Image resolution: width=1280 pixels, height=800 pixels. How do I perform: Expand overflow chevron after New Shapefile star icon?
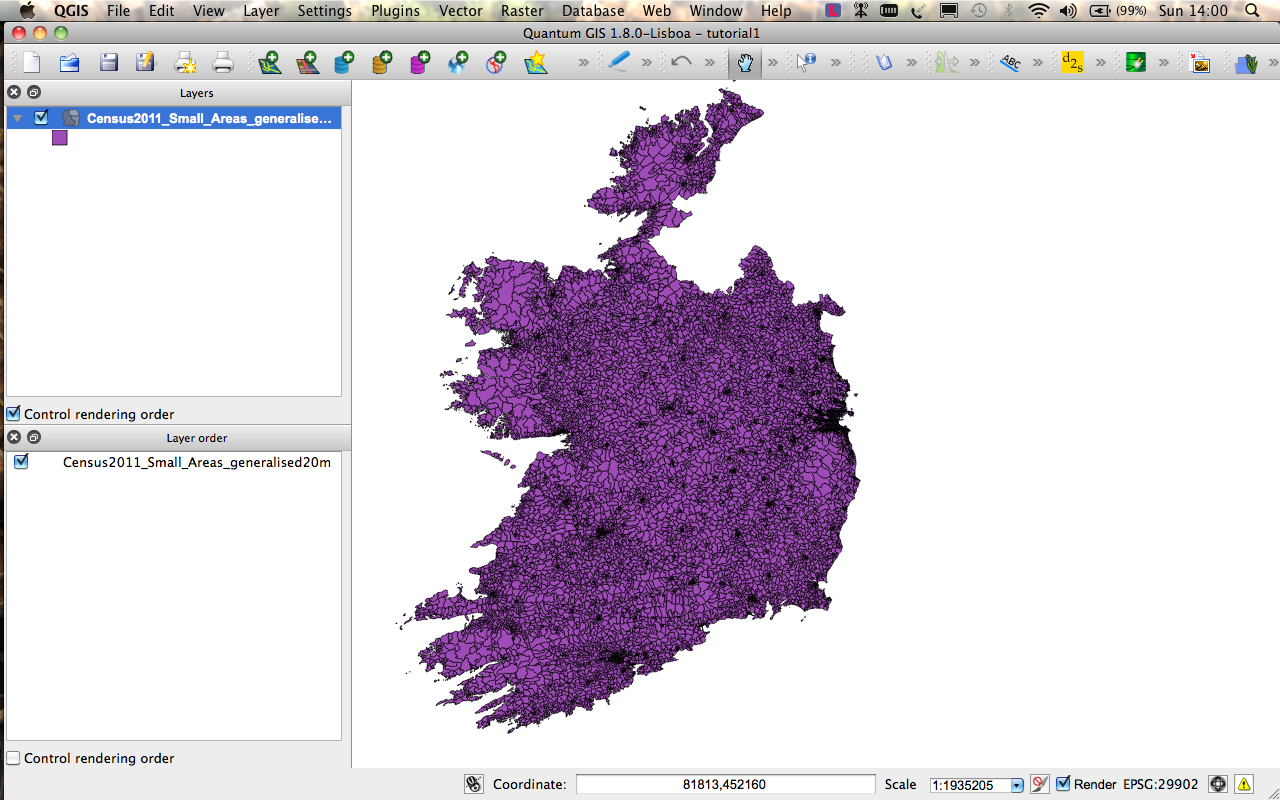tap(584, 62)
